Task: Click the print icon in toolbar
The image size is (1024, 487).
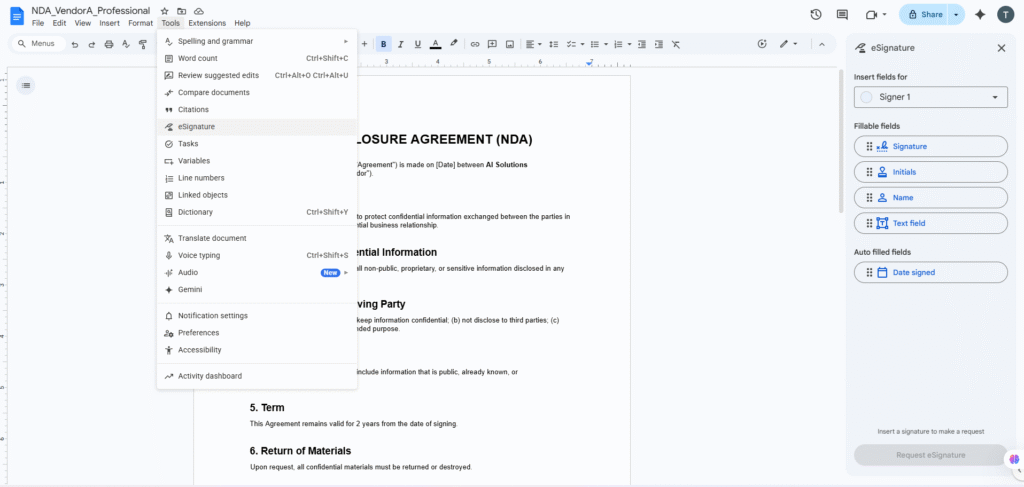Action: tap(109, 44)
